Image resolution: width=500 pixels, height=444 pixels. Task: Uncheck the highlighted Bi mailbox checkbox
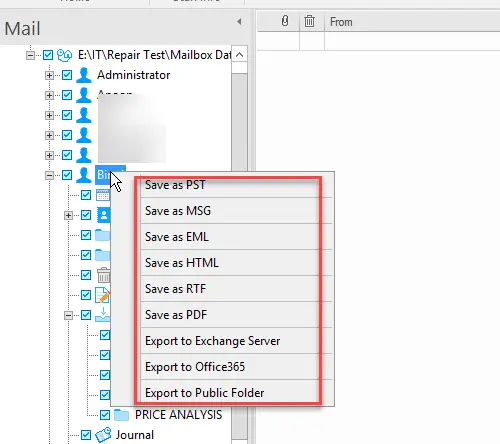[x=67, y=175]
